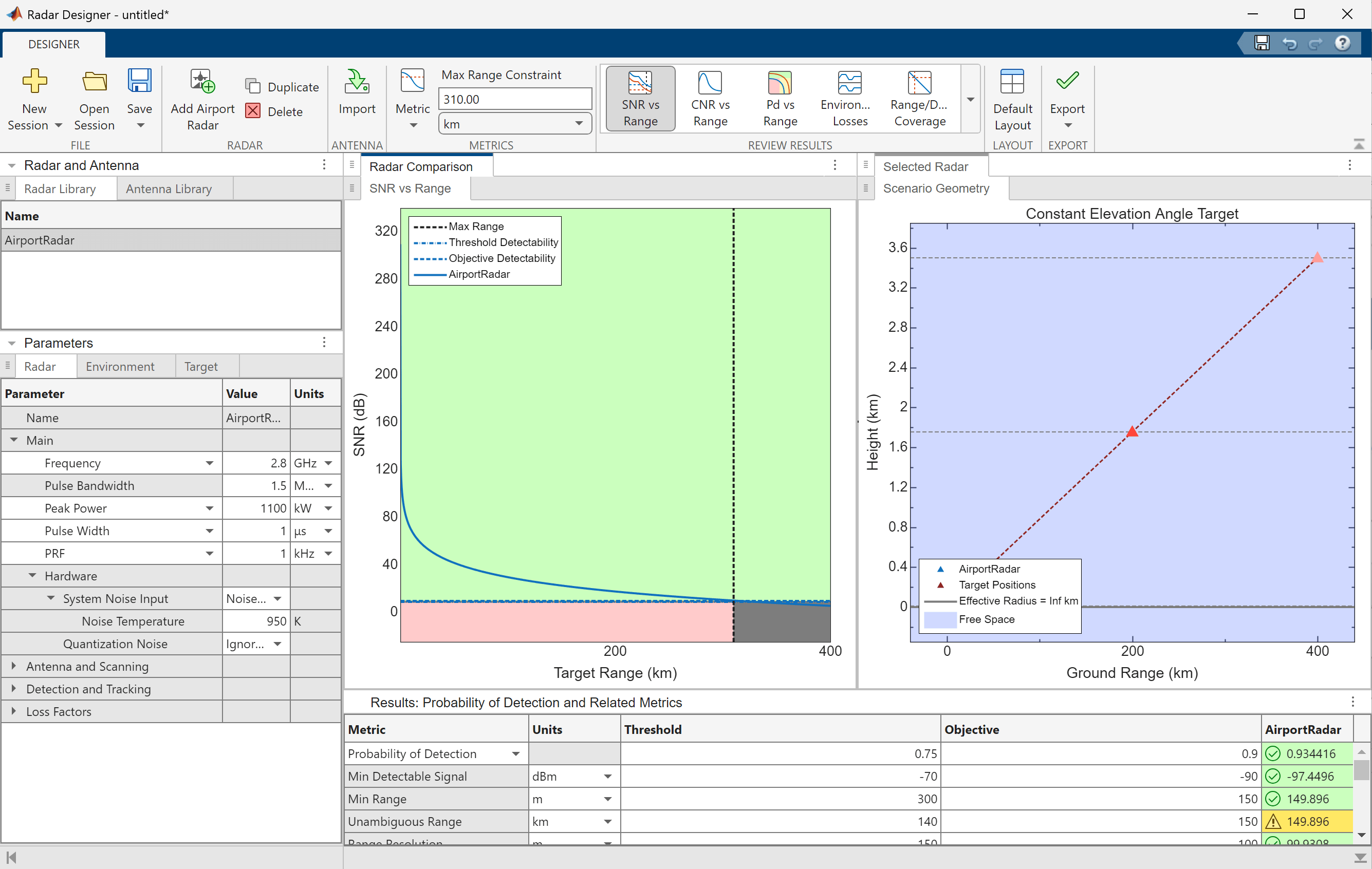Click the collapse-left arrow in the status bar

coord(11,858)
